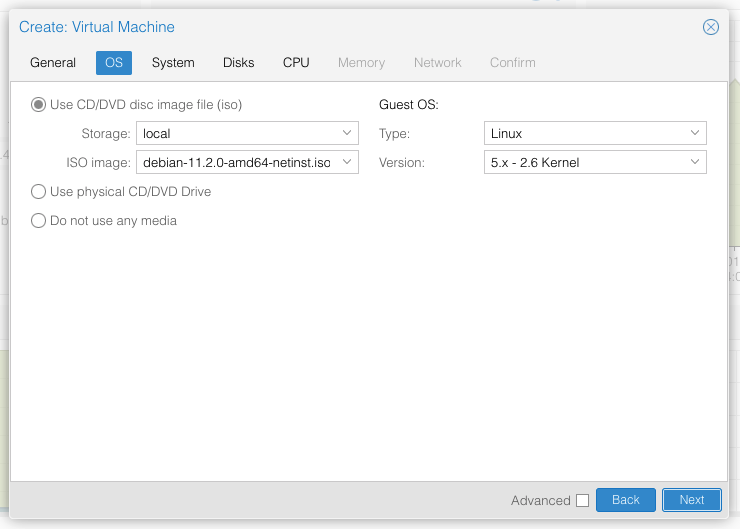Image resolution: width=740 pixels, height=529 pixels.
Task: Go to the CPU tab
Action: coord(296,62)
